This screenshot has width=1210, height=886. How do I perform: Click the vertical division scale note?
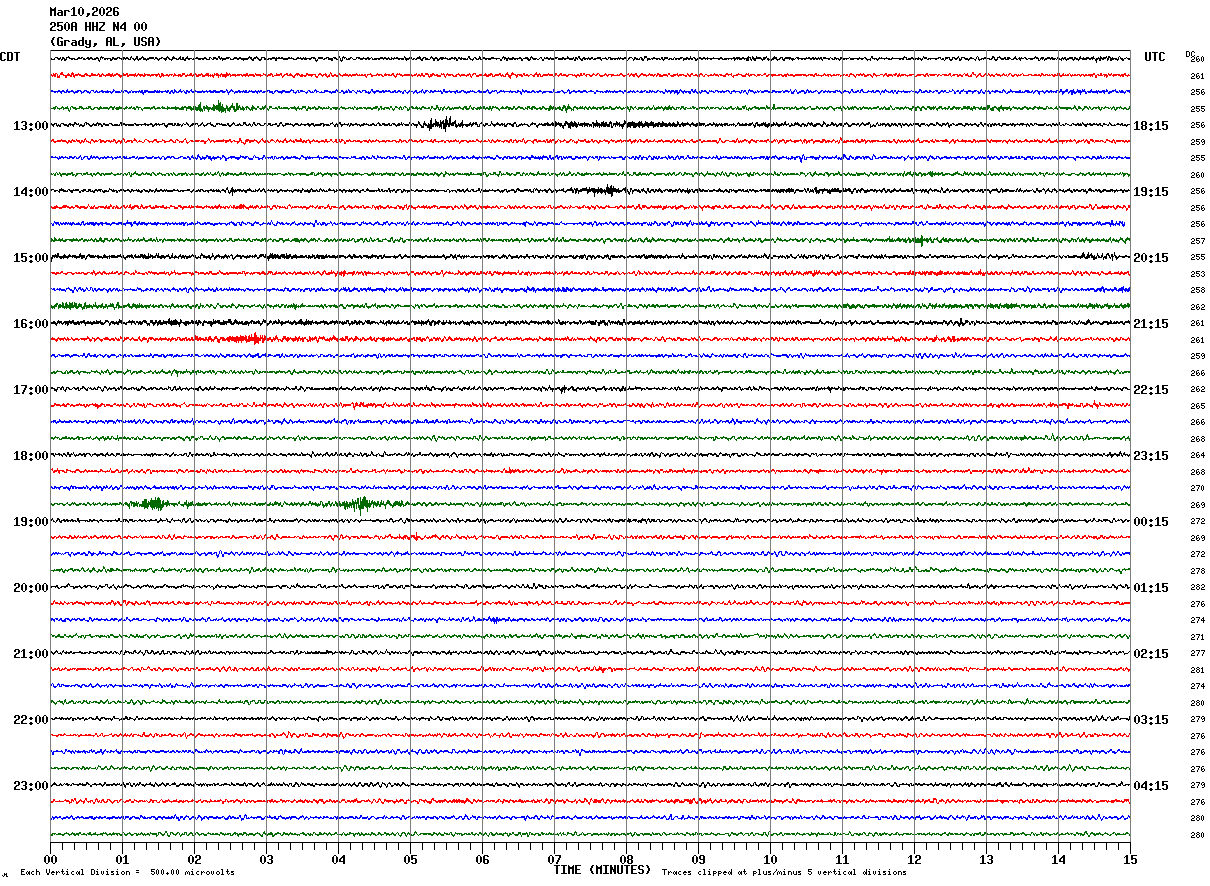[127, 872]
